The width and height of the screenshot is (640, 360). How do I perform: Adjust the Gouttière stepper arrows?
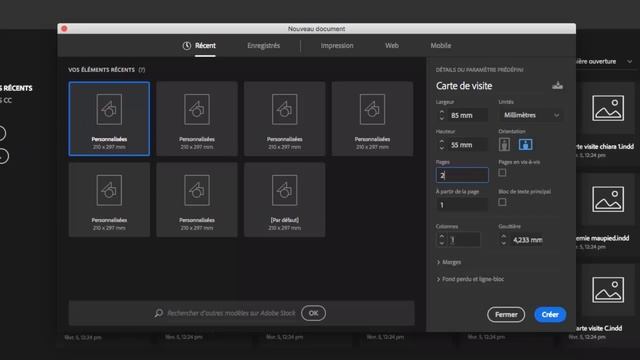tap(504, 240)
